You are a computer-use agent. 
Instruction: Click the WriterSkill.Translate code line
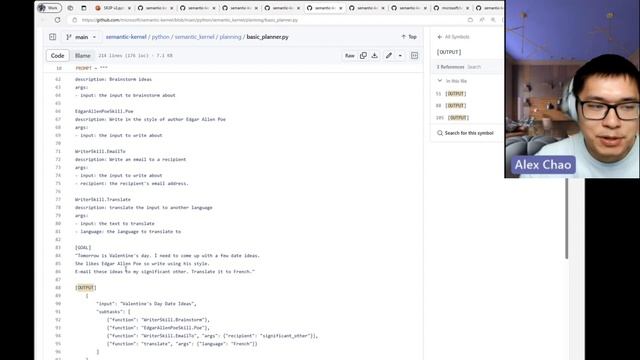tap(103, 200)
